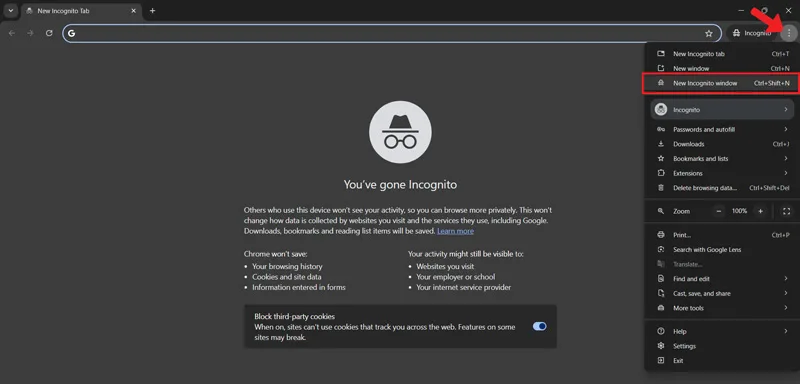Screen dimensions: 800x384
Task: Click inside the address bar field
Action: click(388, 33)
